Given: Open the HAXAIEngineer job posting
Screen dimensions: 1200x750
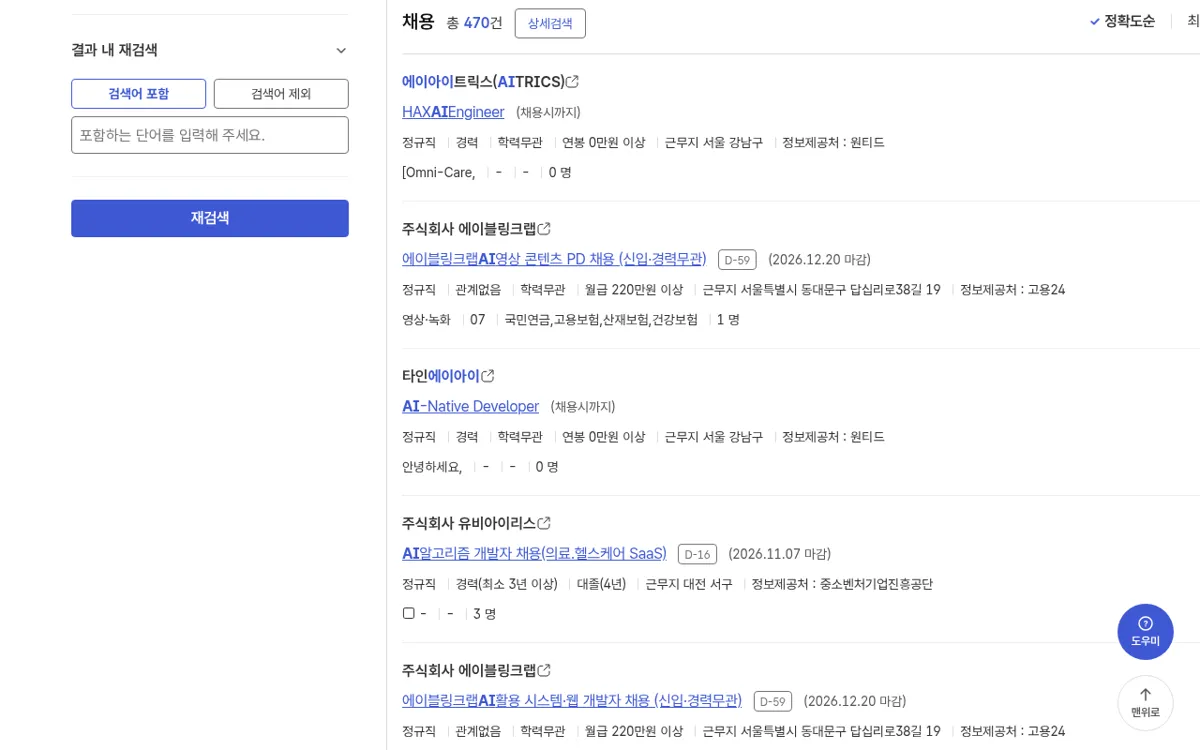Looking at the screenshot, I should pyautogui.click(x=453, y=112).
